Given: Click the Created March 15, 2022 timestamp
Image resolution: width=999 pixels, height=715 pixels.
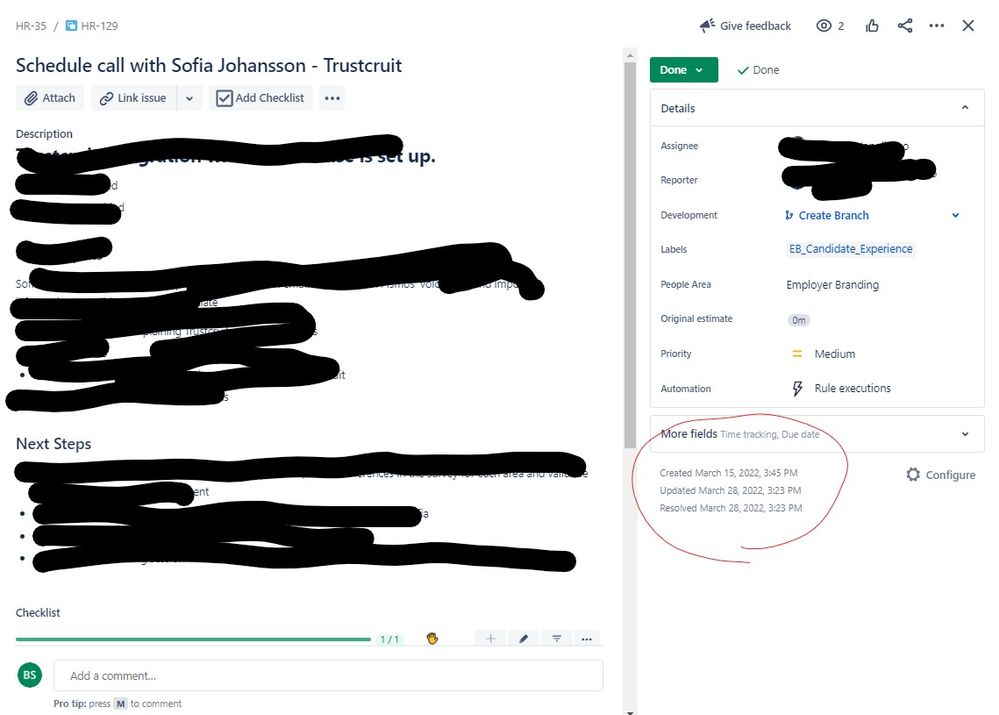Looking at the screenshot, I should (728, 473).
